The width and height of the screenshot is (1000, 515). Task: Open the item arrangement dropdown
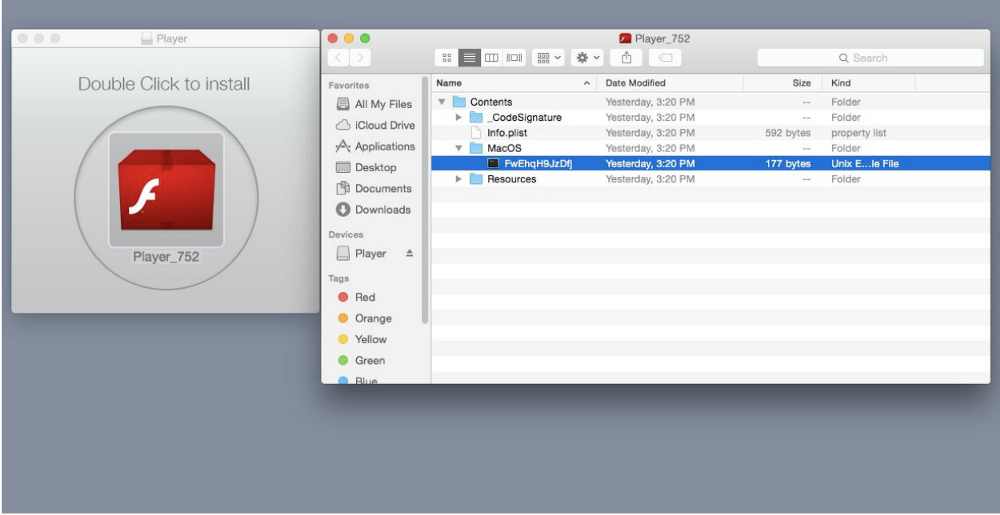pyautogui.click(x=548, y=58)
